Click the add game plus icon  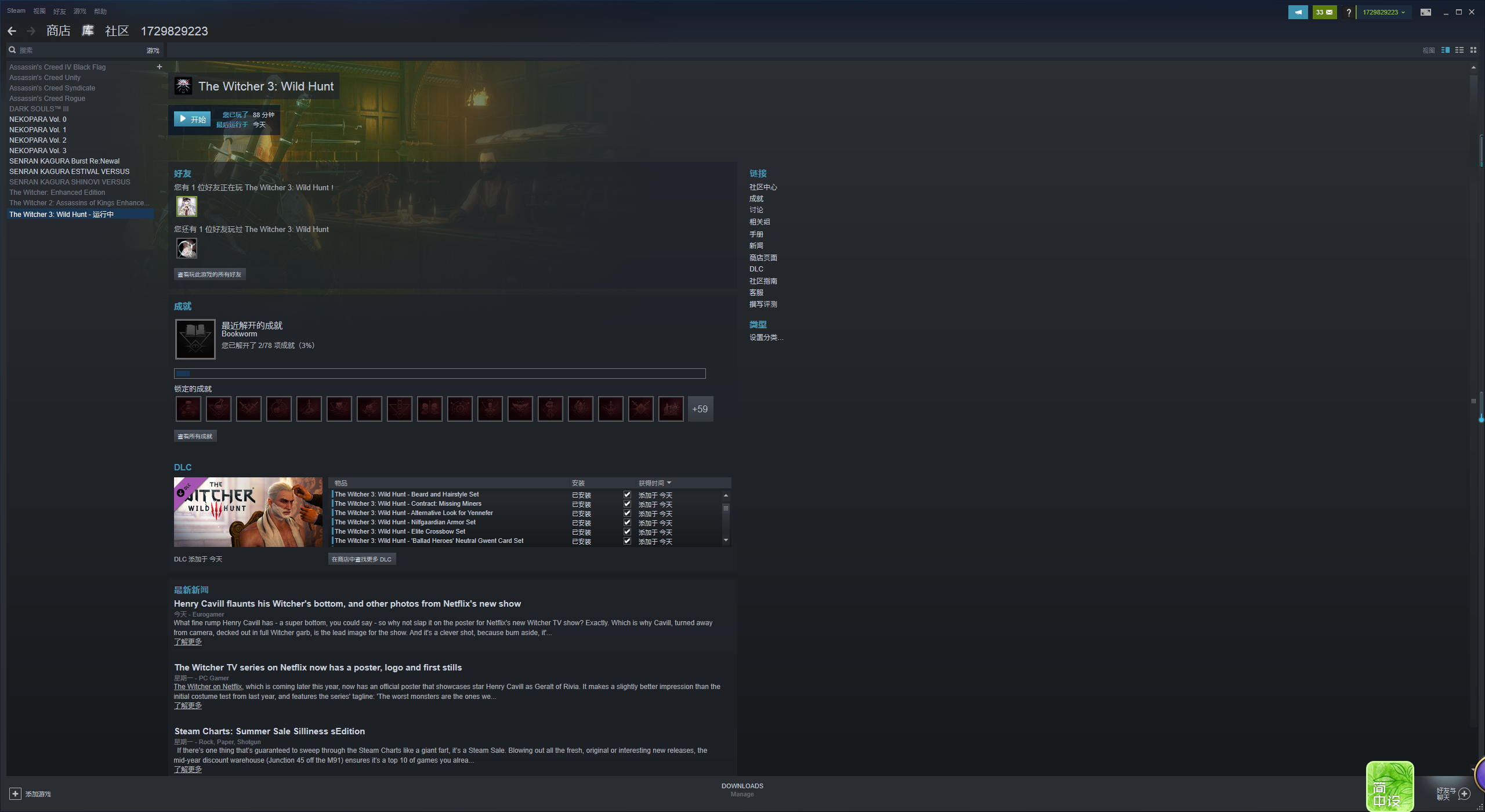[x=16, y=793]
